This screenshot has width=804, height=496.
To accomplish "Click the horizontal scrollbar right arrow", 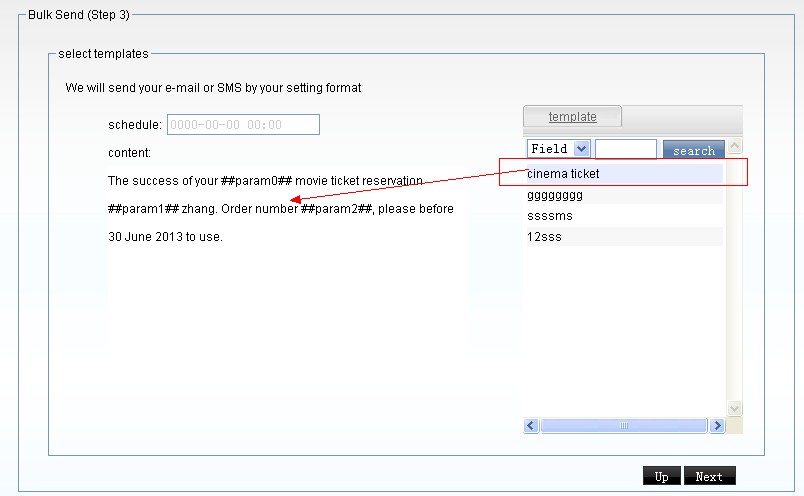I will [717, 426].
